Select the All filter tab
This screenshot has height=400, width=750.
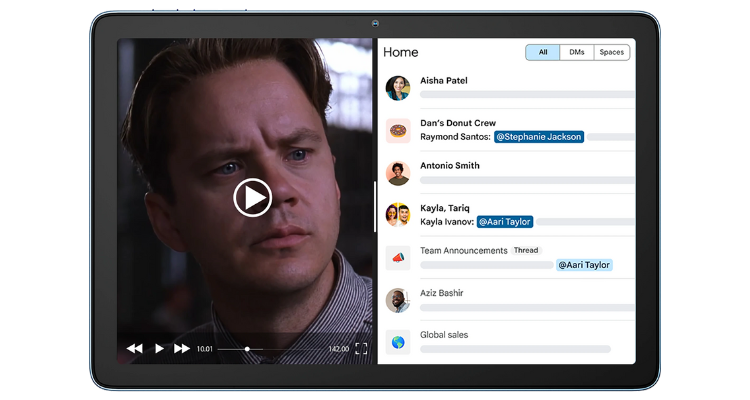pos(543,52)
